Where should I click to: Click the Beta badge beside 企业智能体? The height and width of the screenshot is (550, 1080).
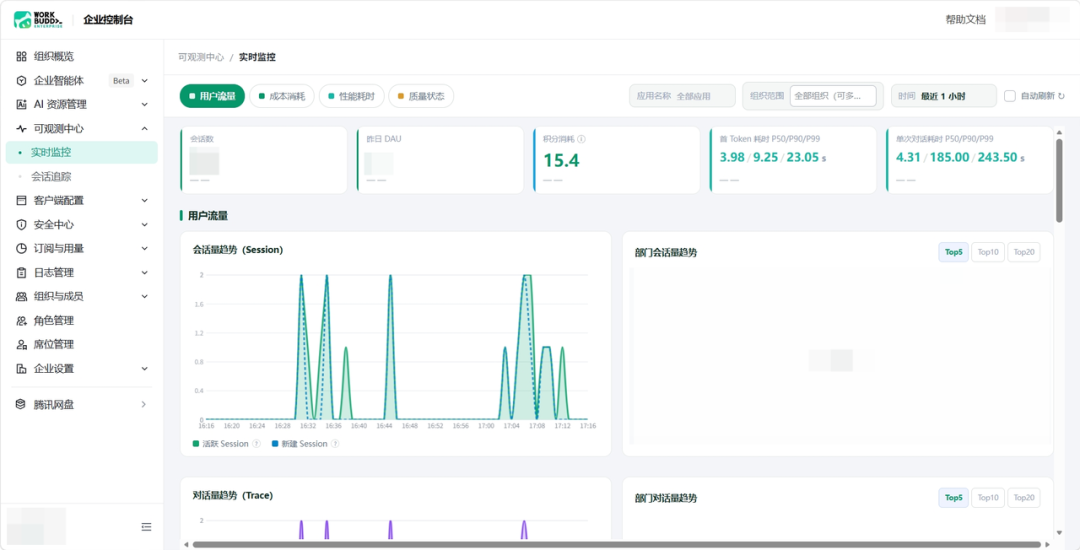[x=121, y=81]
